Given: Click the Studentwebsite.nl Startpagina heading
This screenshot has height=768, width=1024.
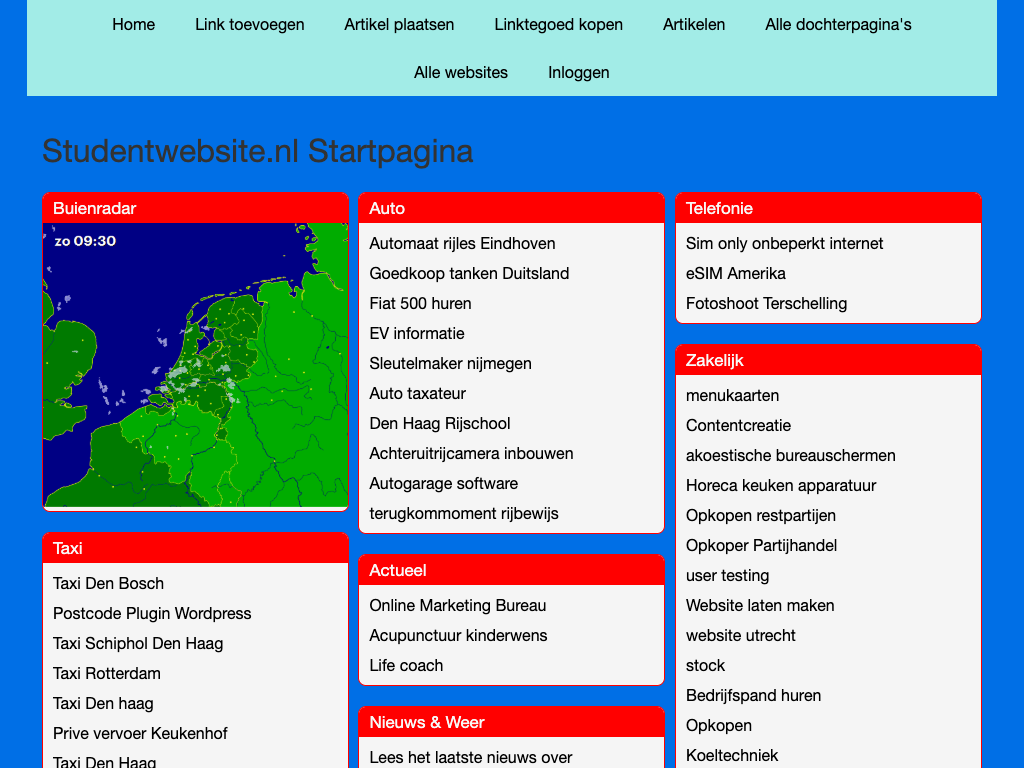Looking at the screenshot, I should [257, 151].
